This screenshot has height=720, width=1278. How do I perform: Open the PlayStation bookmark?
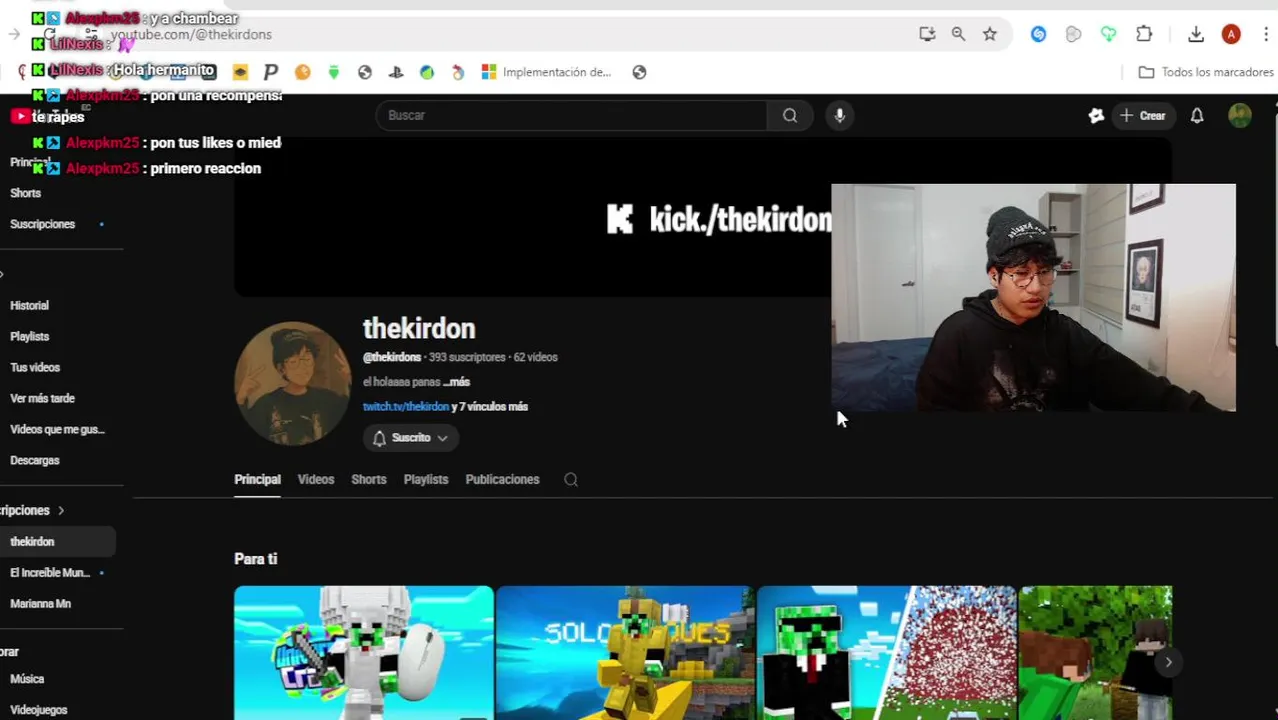click(396, 72)
